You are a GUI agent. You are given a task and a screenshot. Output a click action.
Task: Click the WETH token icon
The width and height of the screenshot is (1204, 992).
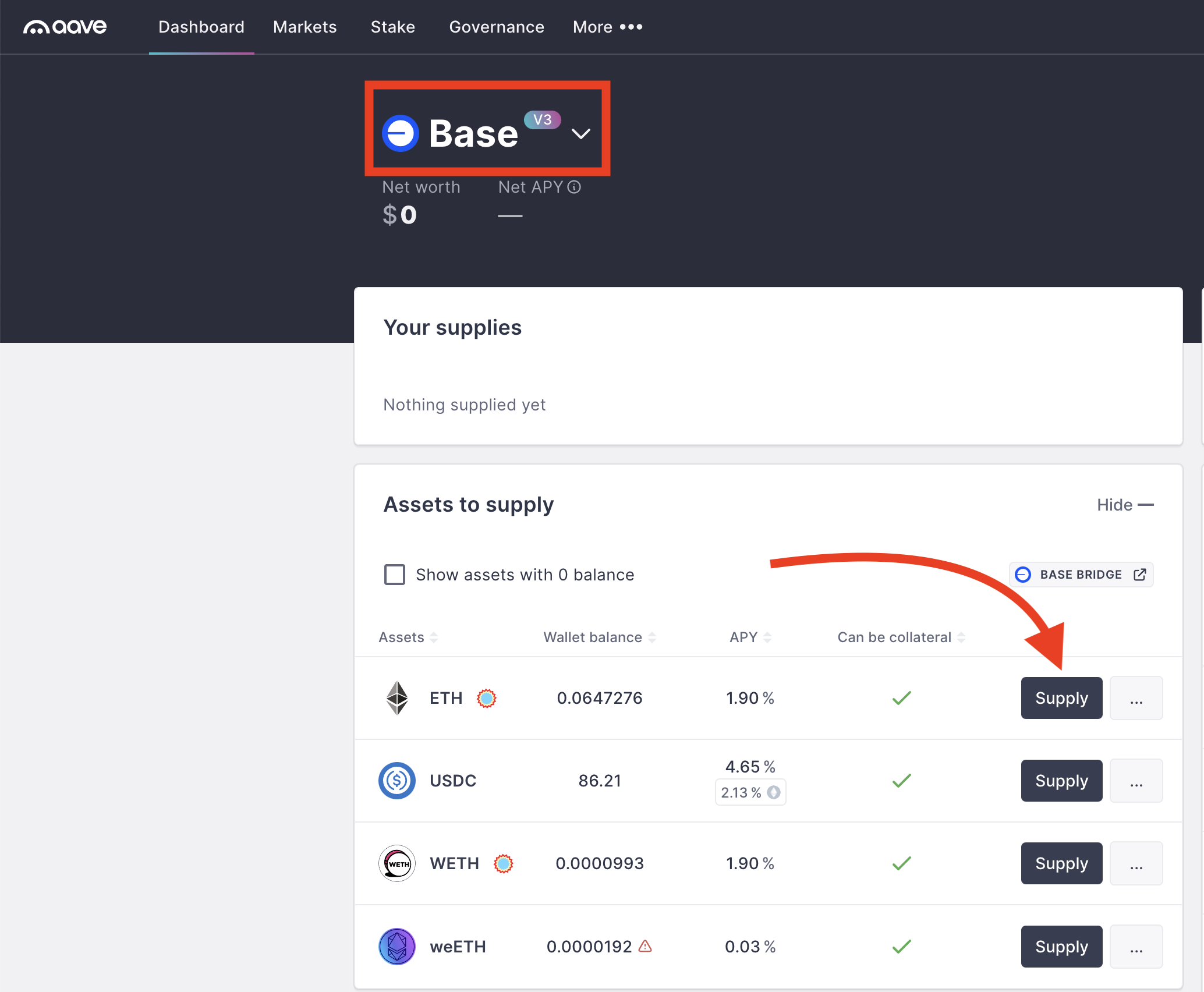click(397, 863)
